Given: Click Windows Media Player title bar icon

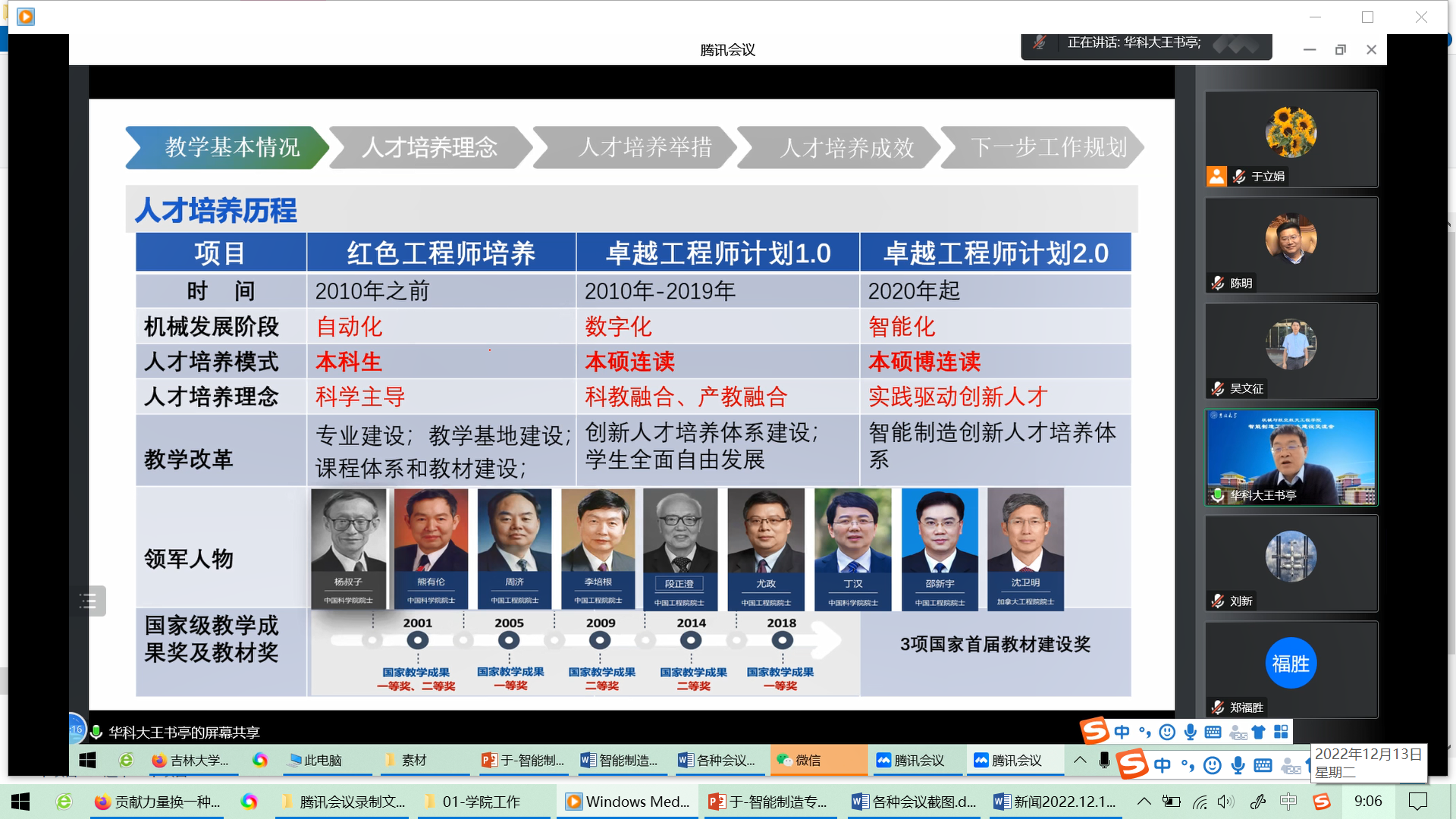Looking at the screenshot, I should pyautogui.click(x=26, y=16).
